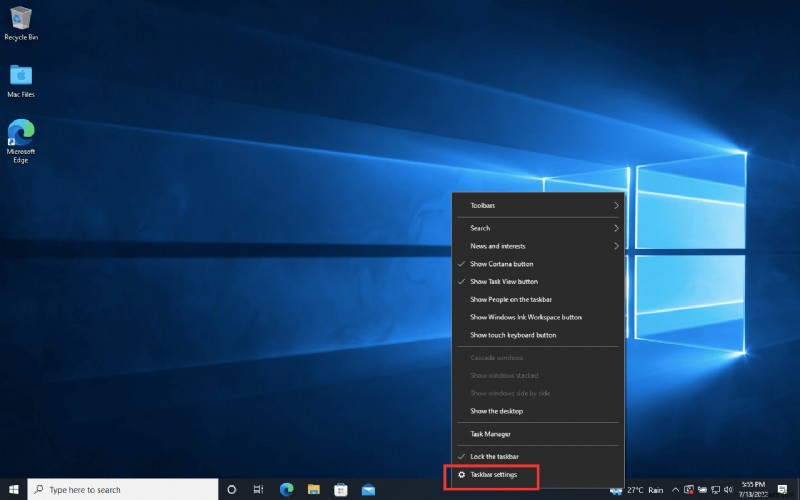Open the Windows Start button

point(12,489)
